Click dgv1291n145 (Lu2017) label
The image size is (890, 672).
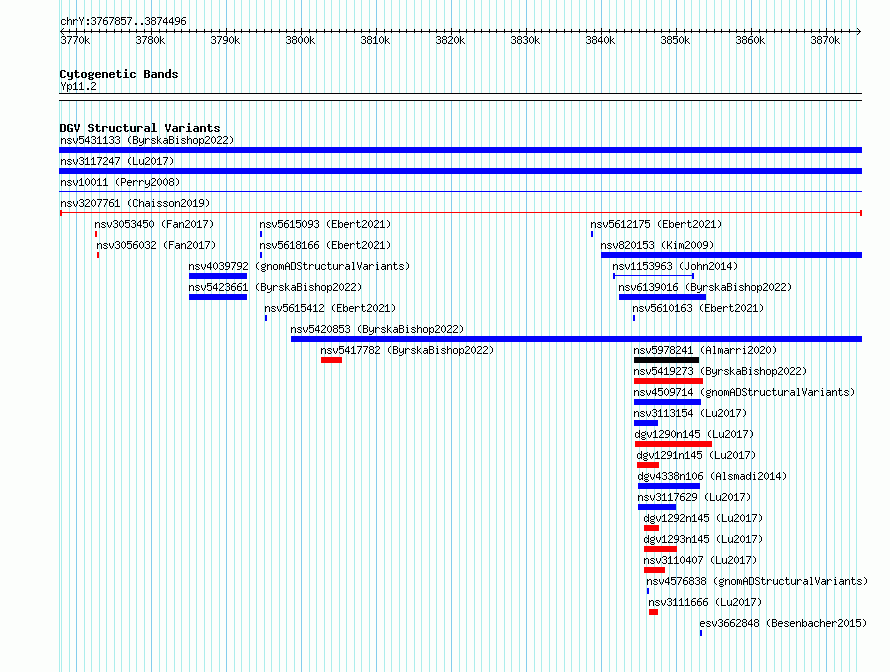click(x=696, y=455)
